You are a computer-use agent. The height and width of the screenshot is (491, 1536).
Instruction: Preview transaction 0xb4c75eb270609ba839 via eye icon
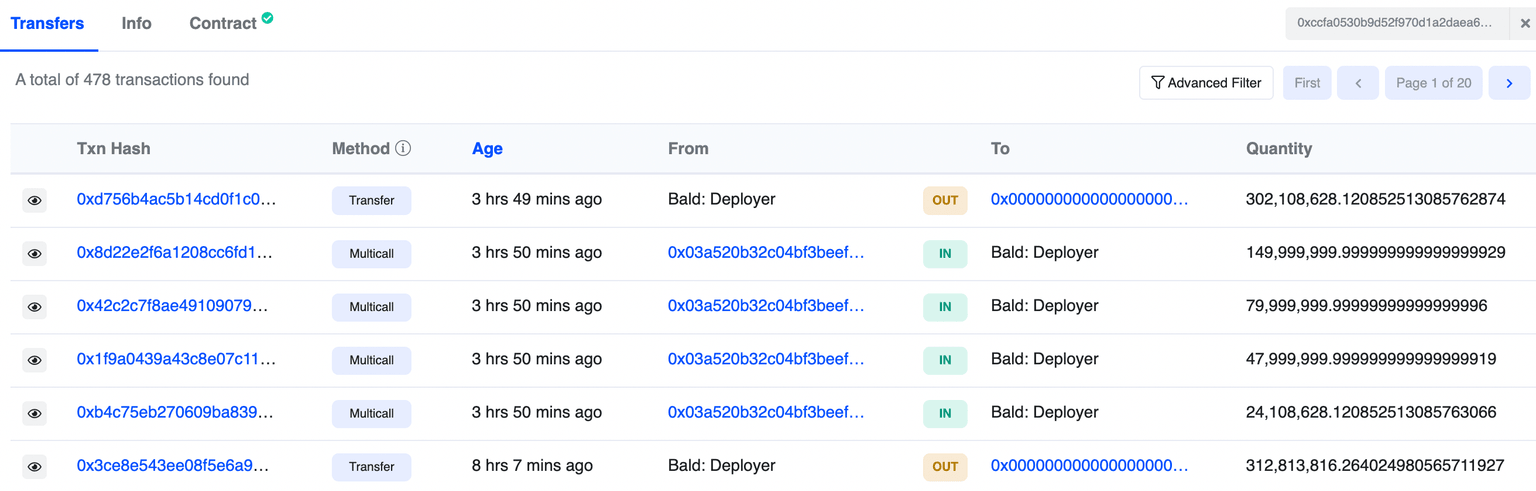[34, 413]
